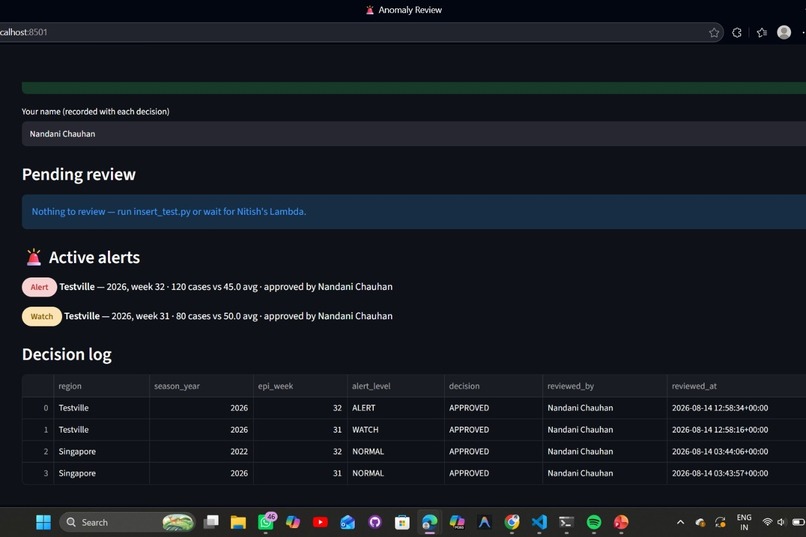The image size is (806, 537).
Task: Open Spotify from the taskbar
Action: click(x=594, y=523)
